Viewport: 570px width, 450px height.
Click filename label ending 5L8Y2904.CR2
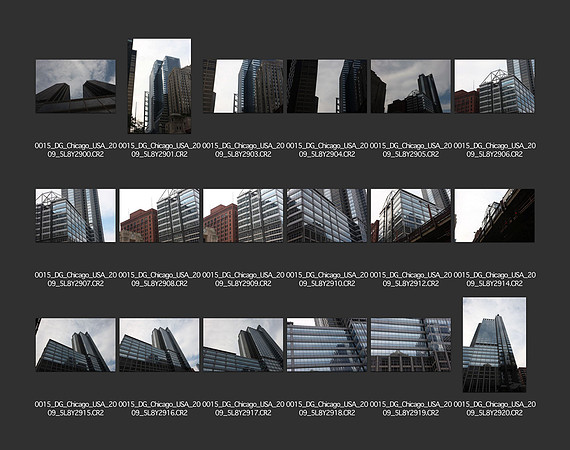click(327, 150)
